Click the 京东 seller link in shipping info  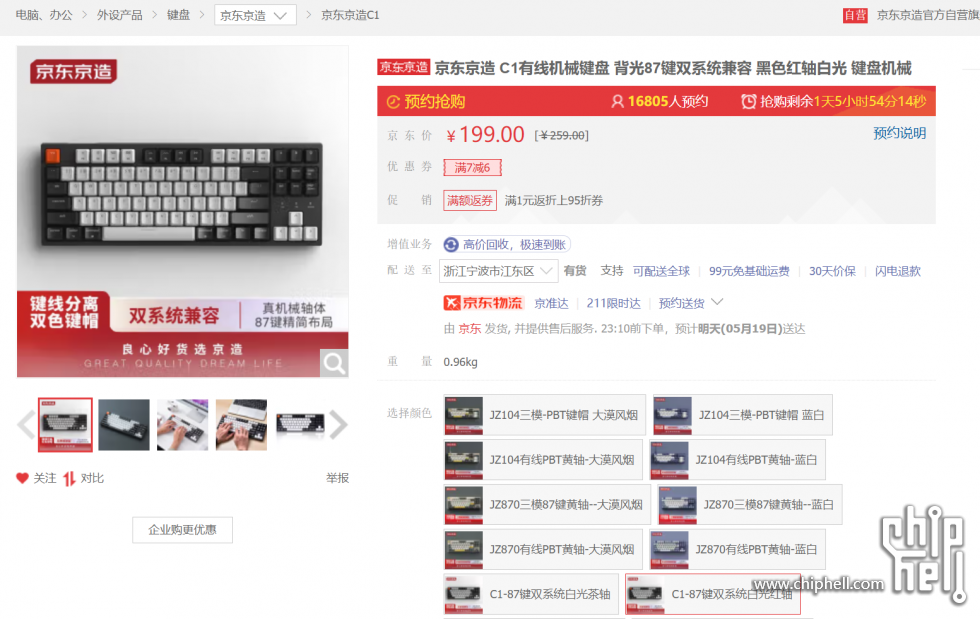469,329
